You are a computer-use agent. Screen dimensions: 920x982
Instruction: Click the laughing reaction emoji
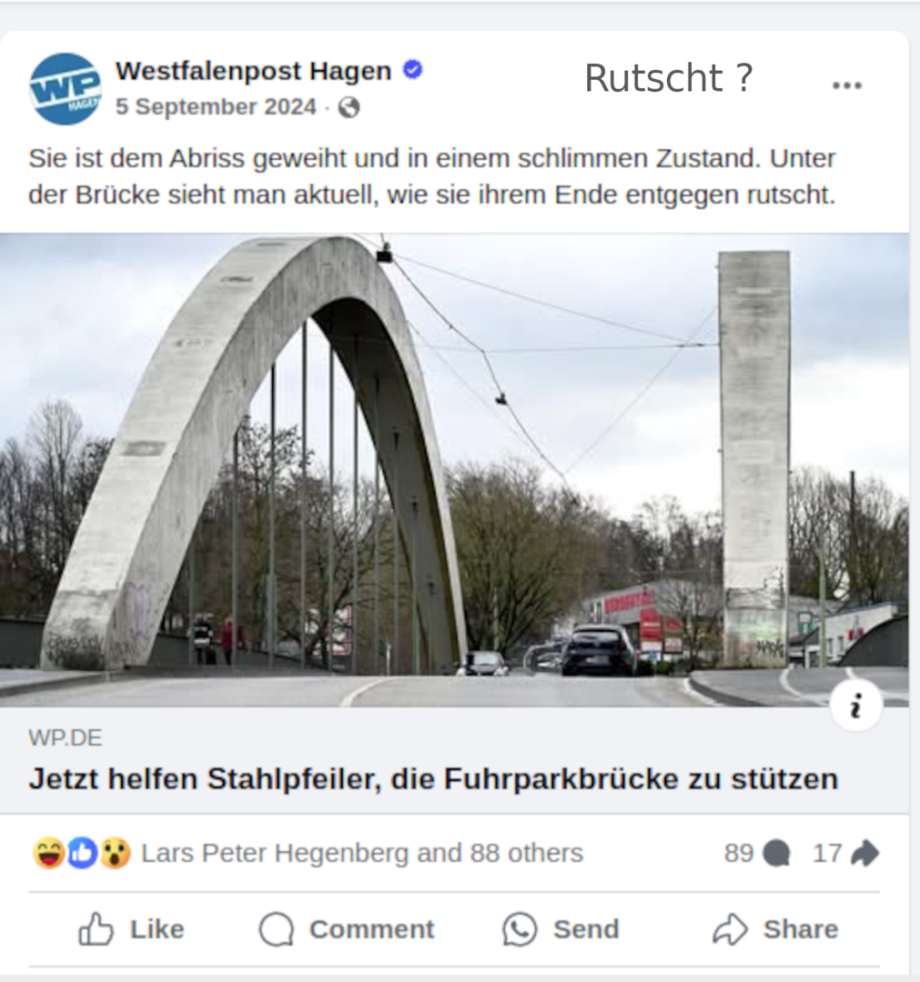point(49,852)
